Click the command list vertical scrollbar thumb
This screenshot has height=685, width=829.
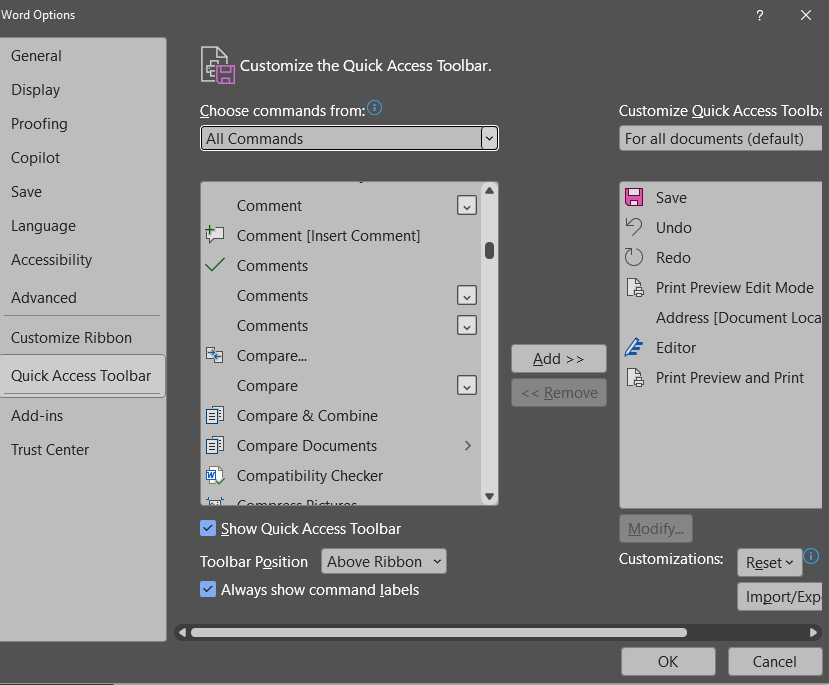[x=490, y=251]
